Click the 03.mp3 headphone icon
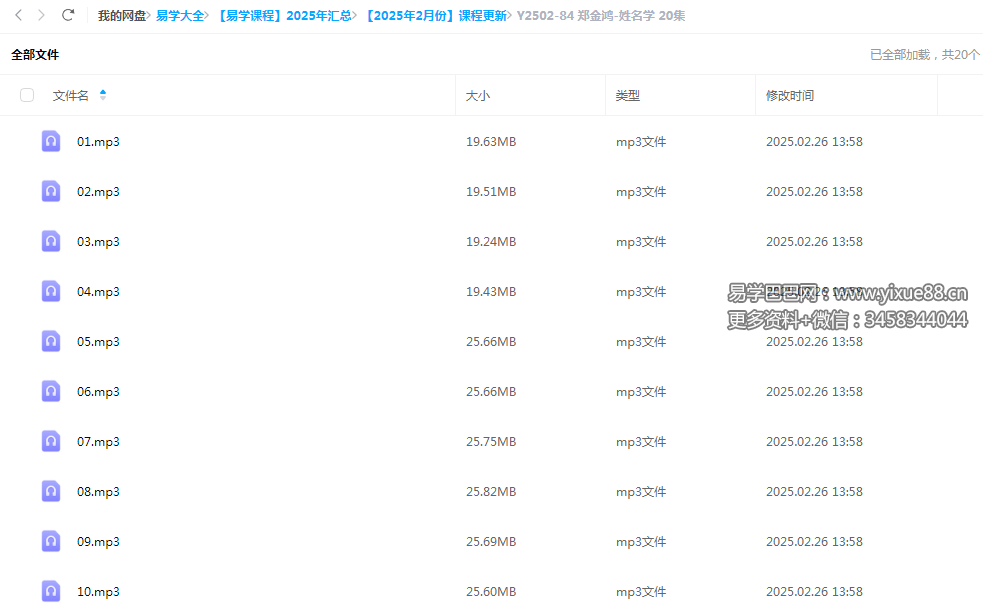This screenshot has width=983, height=613. 51,241
